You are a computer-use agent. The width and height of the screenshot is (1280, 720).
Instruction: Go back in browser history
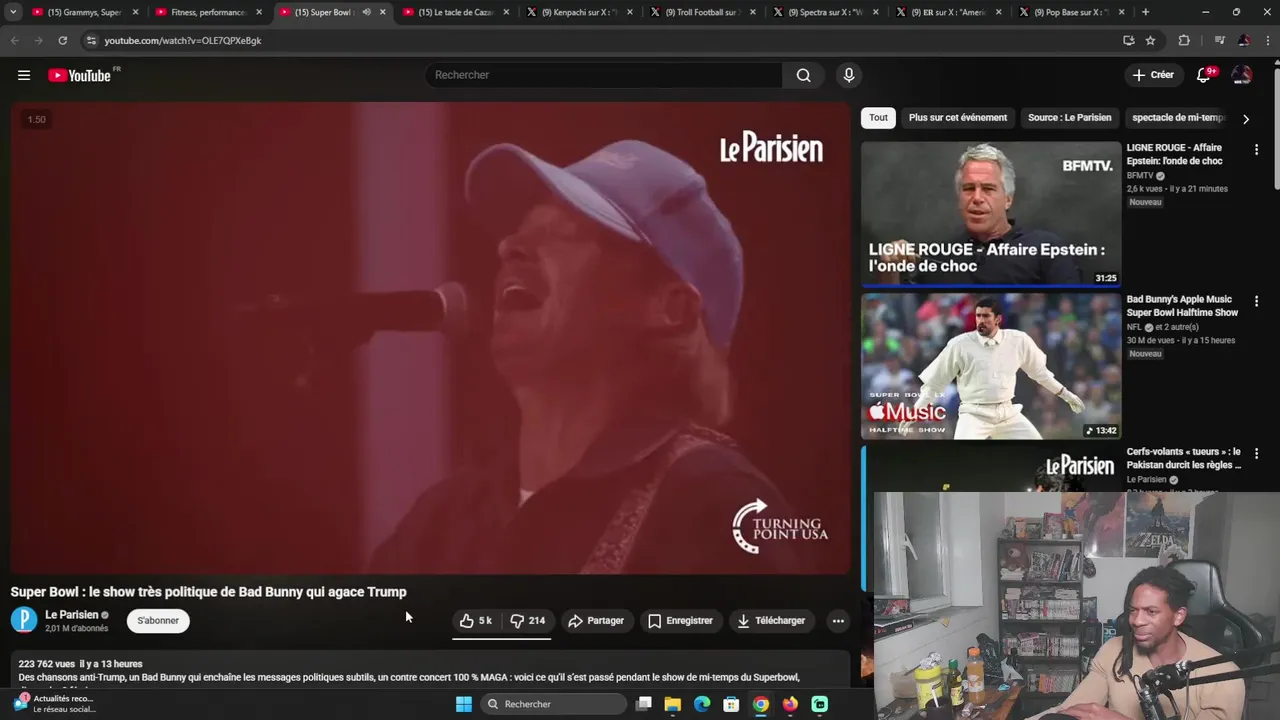pos(14,40)
